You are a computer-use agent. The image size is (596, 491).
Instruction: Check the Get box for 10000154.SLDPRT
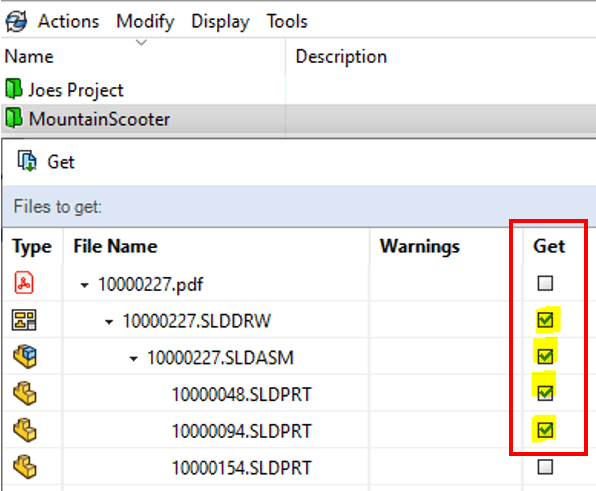coord(545,466)
